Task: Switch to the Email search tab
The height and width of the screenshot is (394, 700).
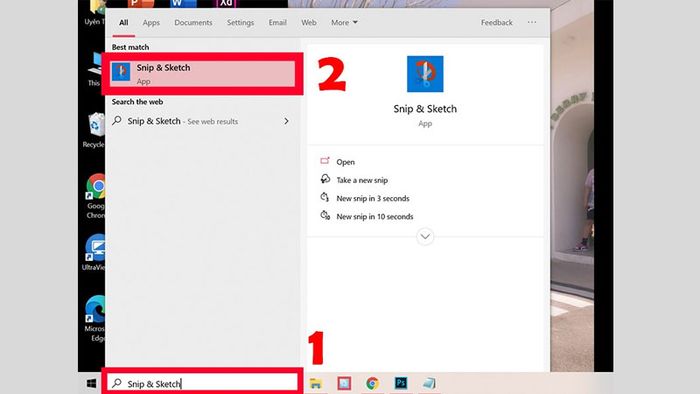Action: tap(277, 22)
